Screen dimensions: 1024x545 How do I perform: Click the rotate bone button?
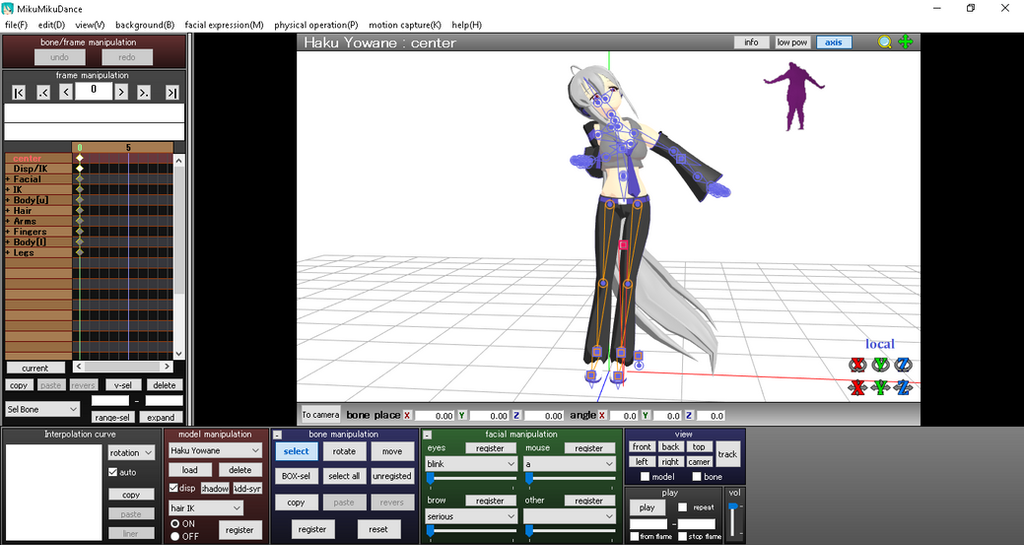pos(344,451)
